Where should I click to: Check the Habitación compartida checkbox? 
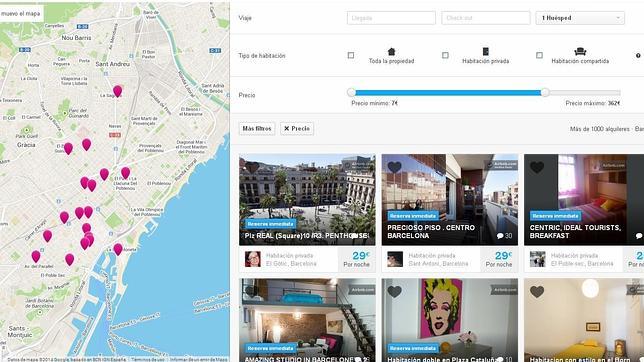[x=539, y=55]
